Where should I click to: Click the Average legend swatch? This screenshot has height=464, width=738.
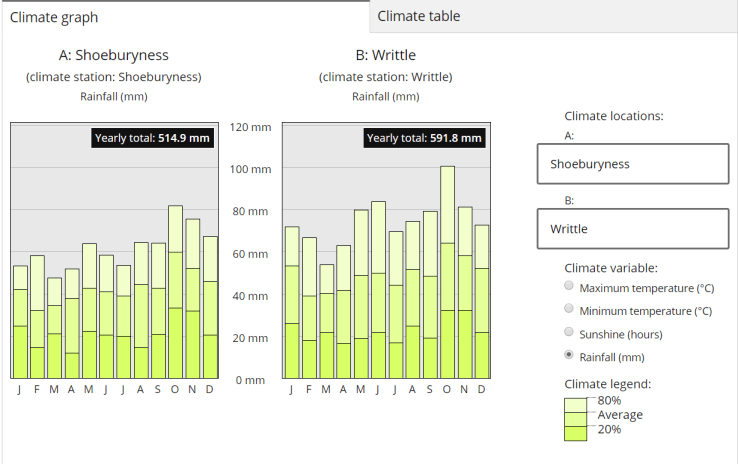point(578,417)
